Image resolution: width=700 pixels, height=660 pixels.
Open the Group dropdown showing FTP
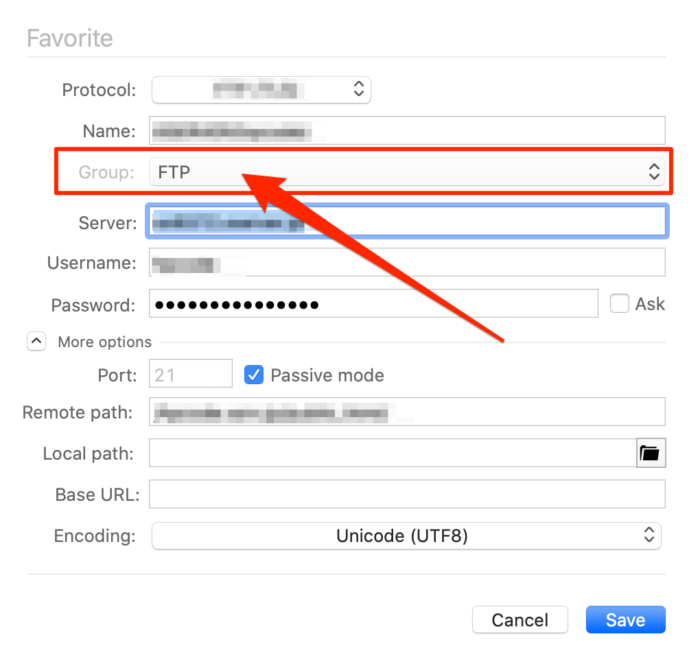[406, 172]
